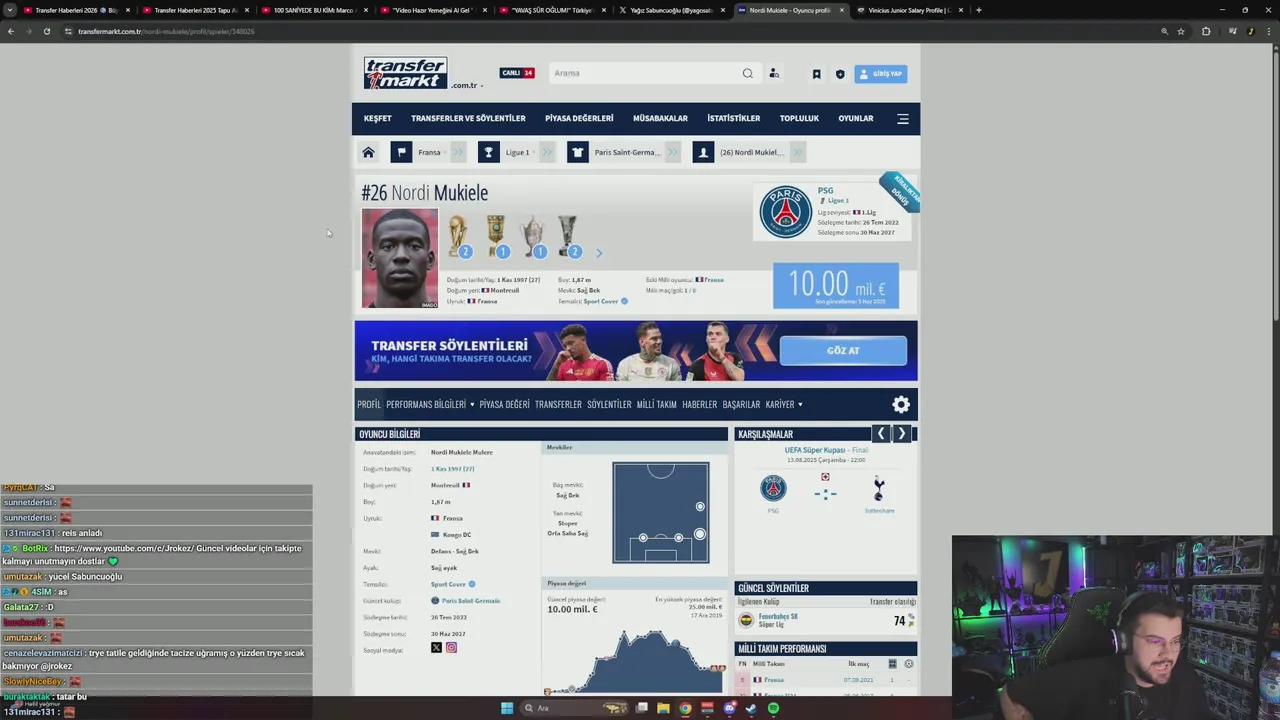Reload the page in browser toolbar
The height and width of the screenshot is (720, 1280).
[x=46, y=31]
